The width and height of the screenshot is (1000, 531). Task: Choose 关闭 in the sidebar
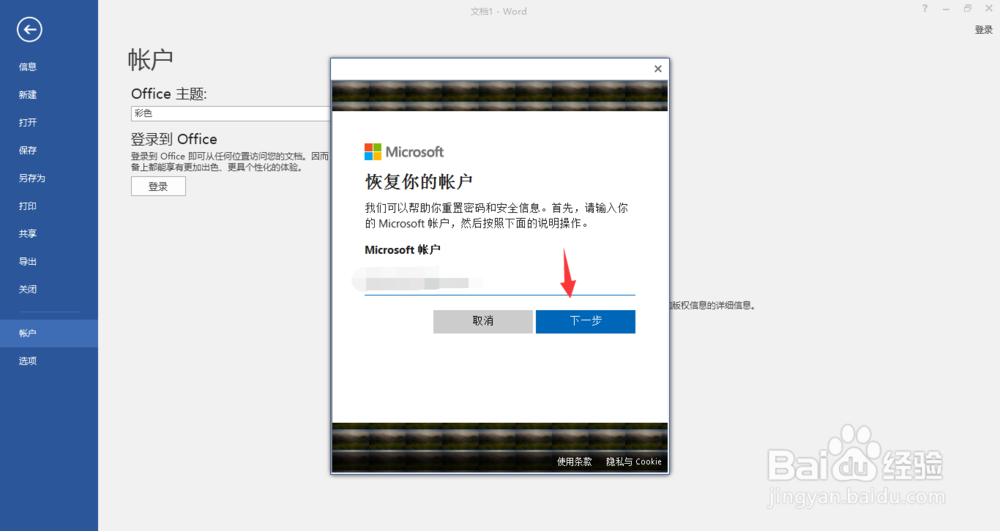tap(27, 289)
